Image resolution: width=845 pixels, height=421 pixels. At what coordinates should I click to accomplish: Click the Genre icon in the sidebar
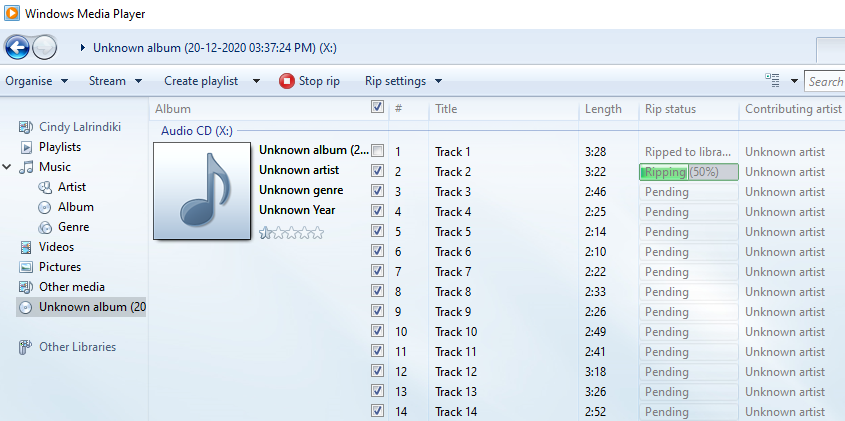(45, 227)
